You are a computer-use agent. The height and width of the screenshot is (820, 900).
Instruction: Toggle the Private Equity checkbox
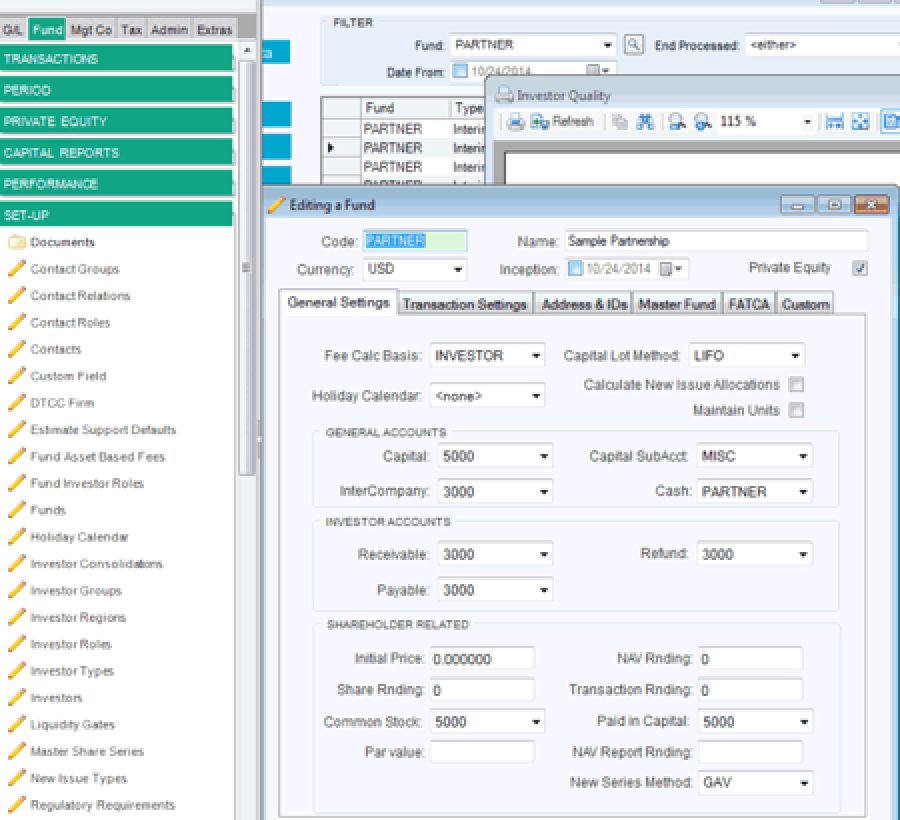pyautogui.click(x=860, y=268)
